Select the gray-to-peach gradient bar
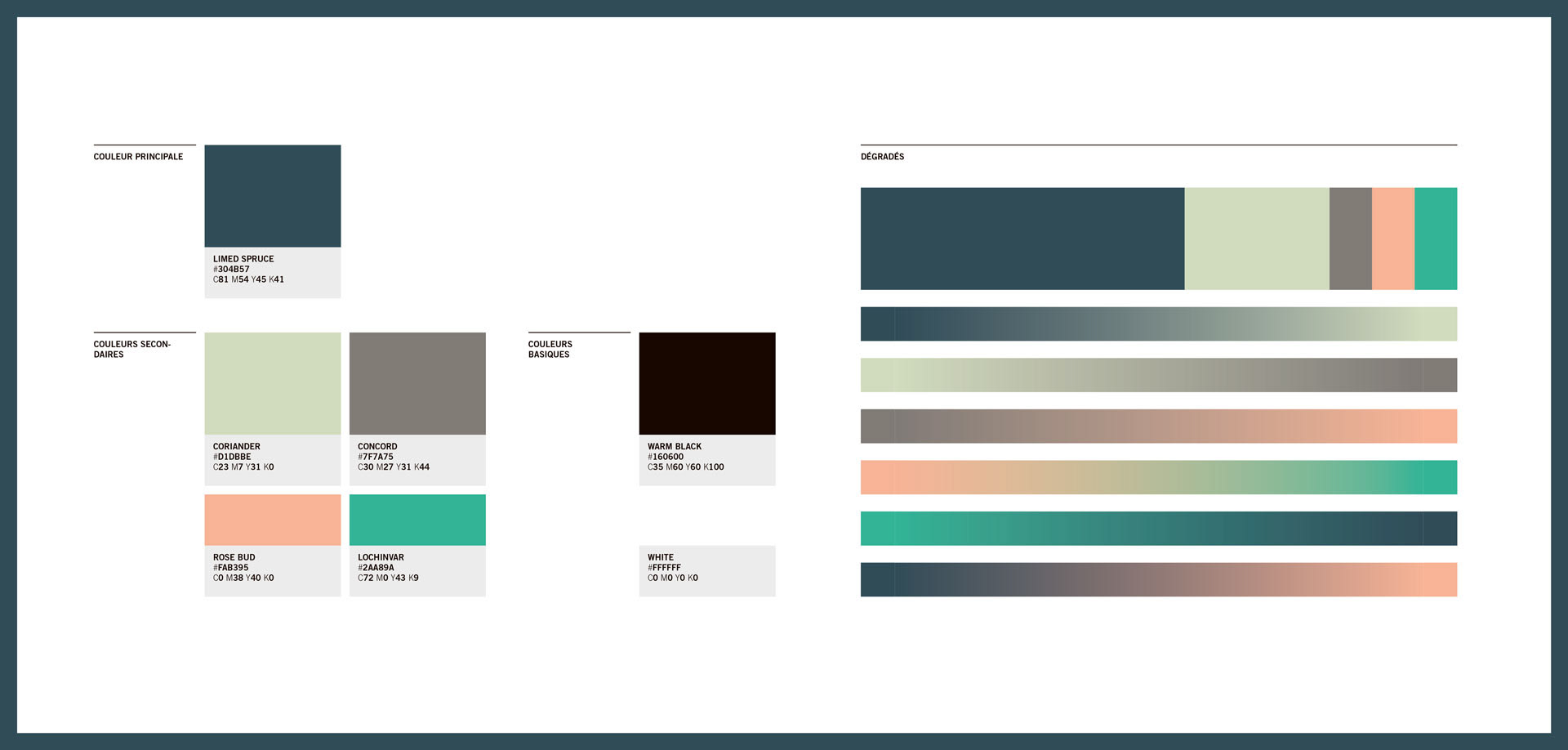This screenshot has width=1568, height=750. click(x=1159, y=426)
